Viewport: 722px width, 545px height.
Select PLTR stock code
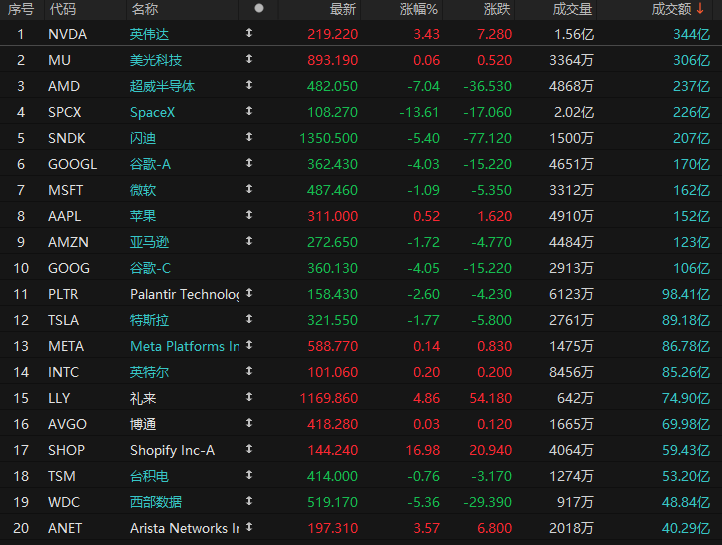(63, 294)
